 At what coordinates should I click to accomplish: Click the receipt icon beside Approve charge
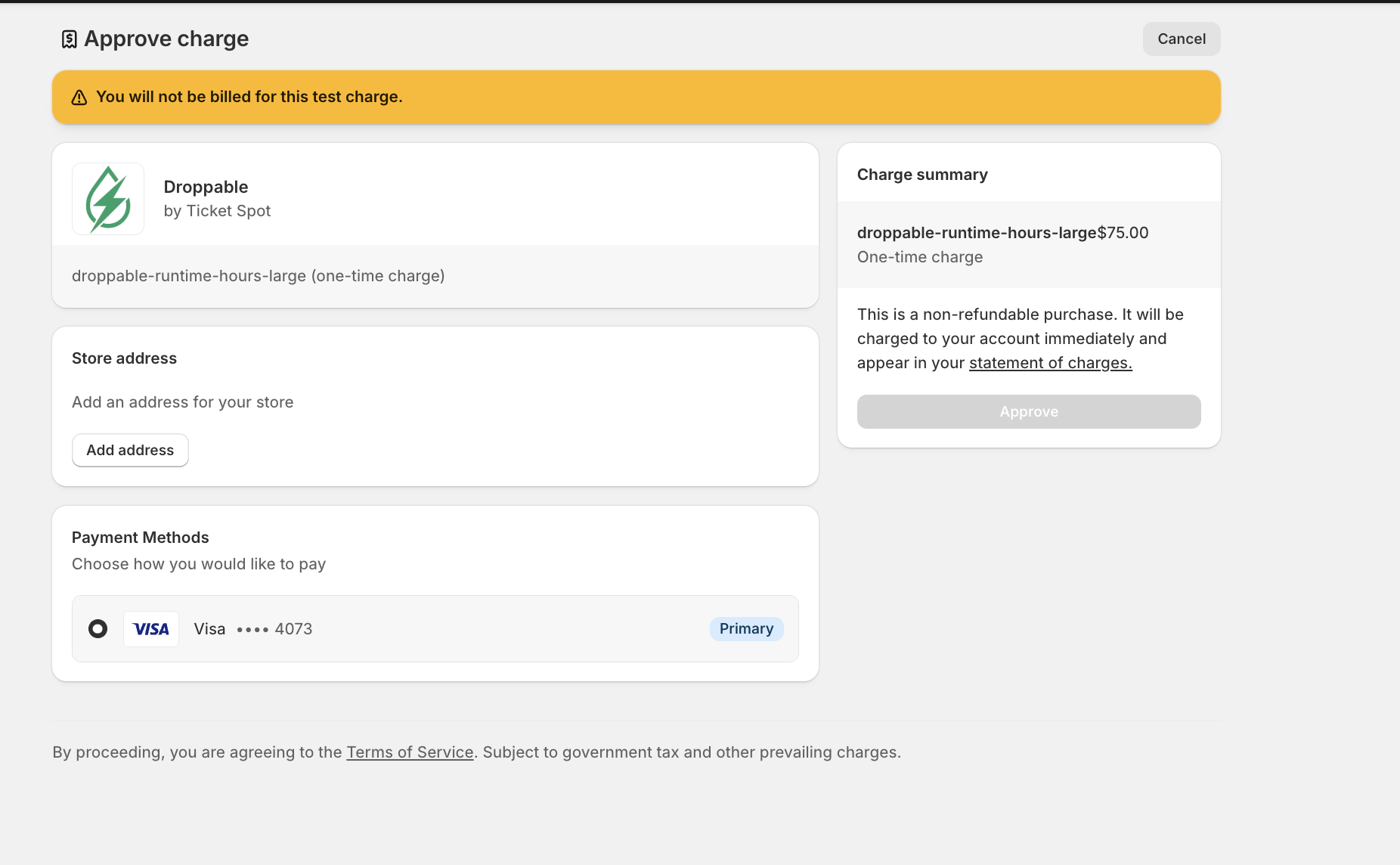tap(69, 39)
